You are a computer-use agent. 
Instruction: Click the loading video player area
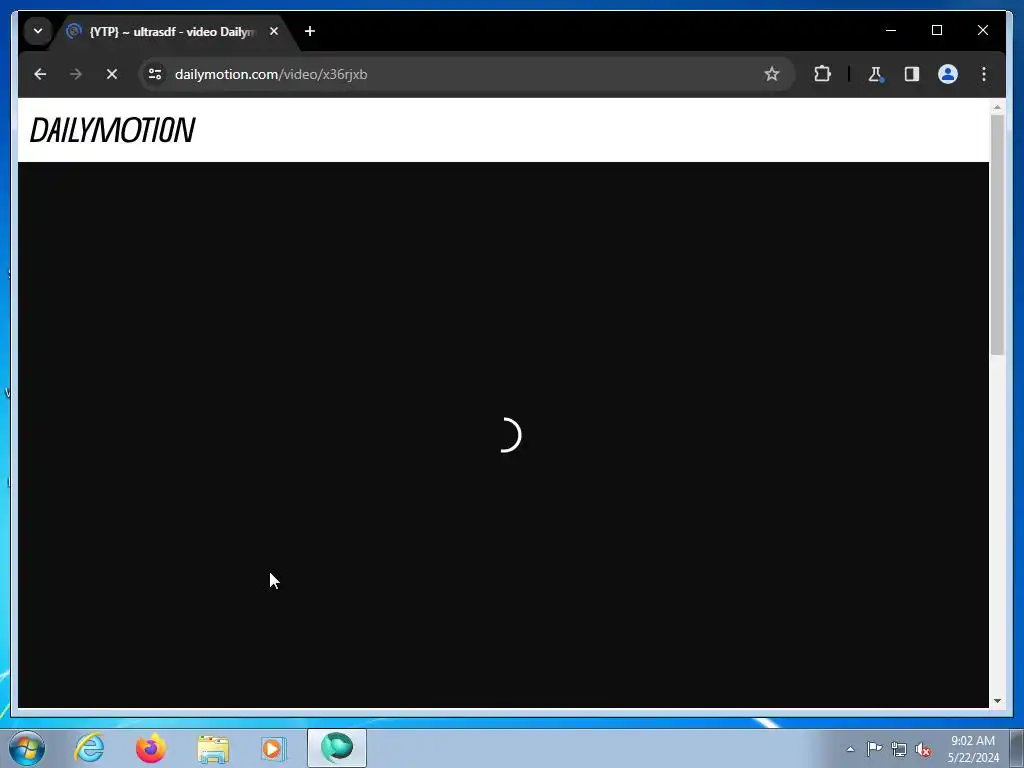point(504,435)
